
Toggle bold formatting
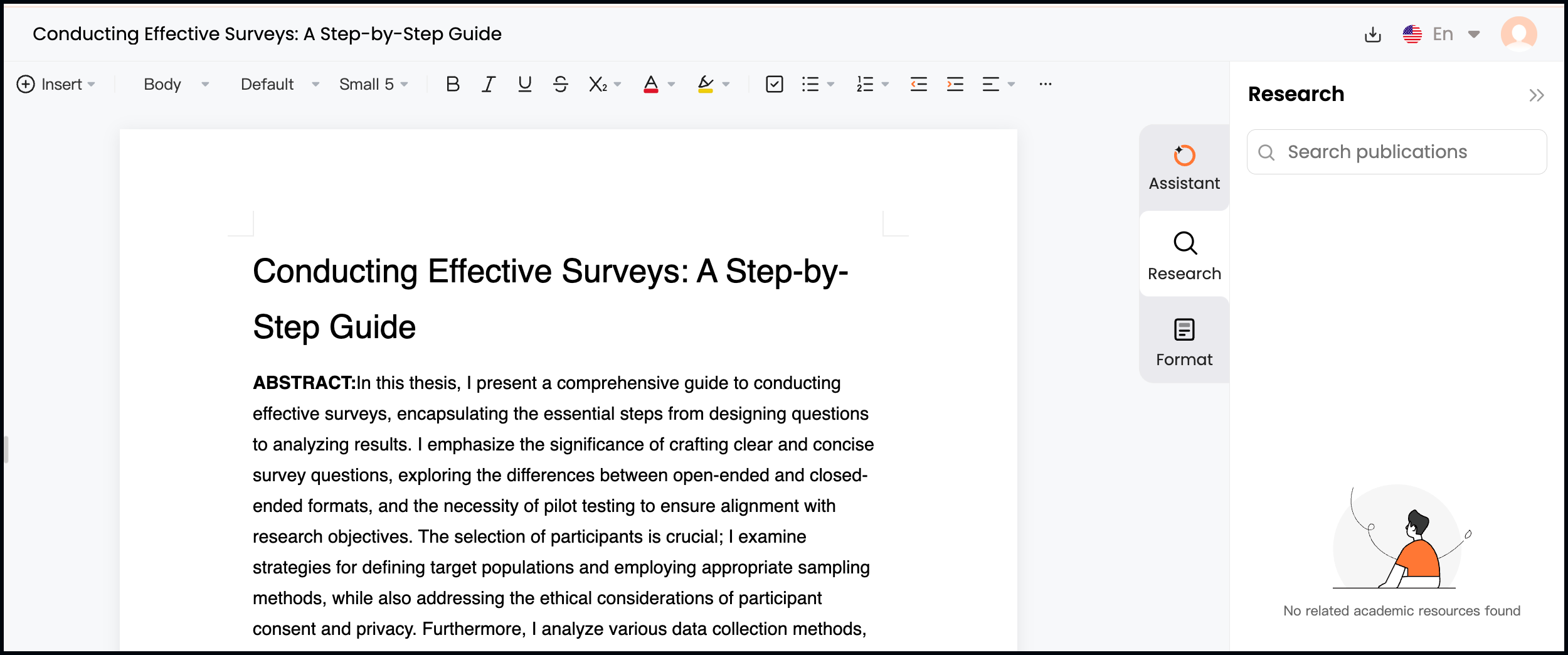pyautogui.click(x=452, y=84)
